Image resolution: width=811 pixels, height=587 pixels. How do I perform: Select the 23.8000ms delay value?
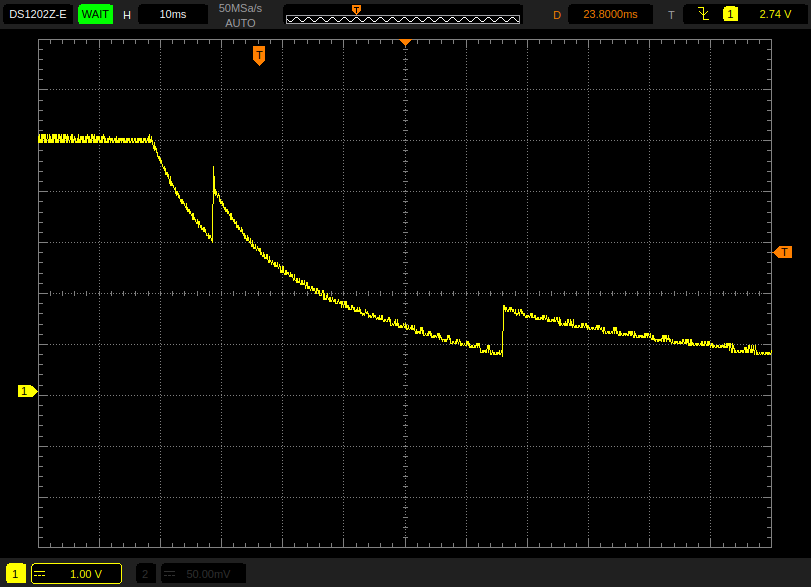[610, 14]
